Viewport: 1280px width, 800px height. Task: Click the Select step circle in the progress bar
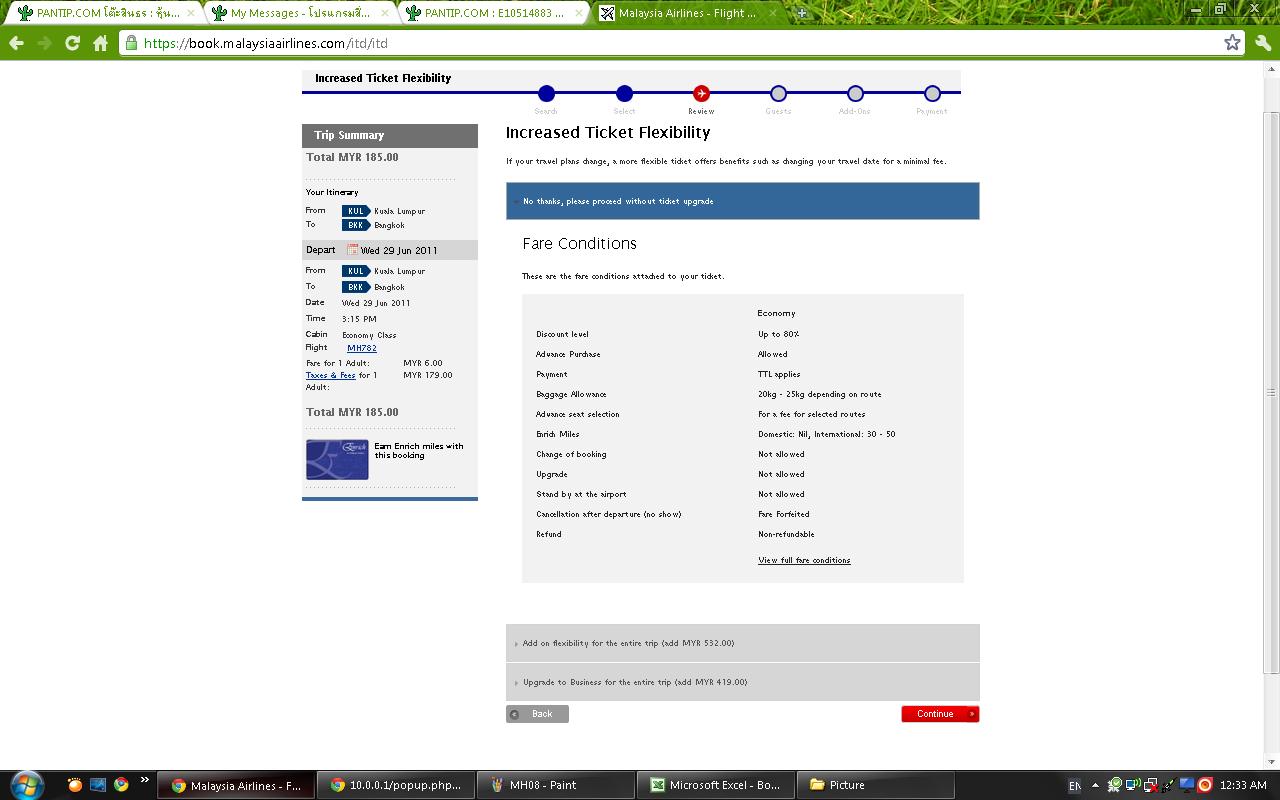tap(624, 93)
